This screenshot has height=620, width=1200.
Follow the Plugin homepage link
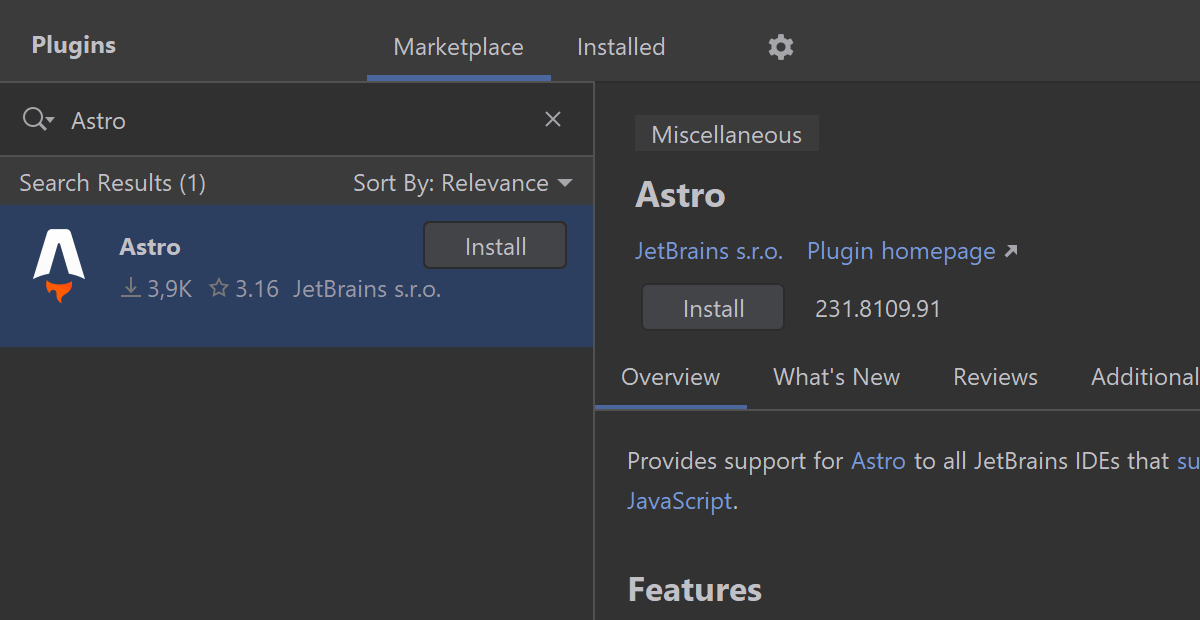coord(900,251)
